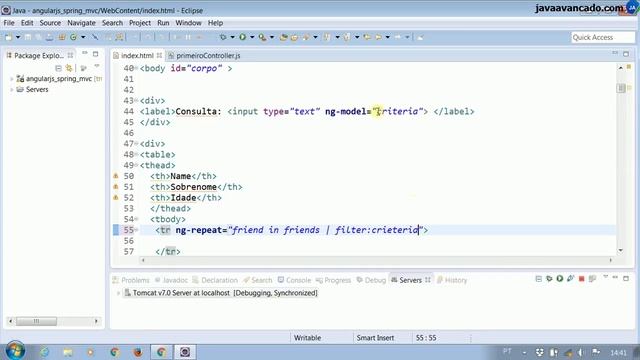Collapse All in Package Explorer
640x360 pixels.
pos(58,68)
